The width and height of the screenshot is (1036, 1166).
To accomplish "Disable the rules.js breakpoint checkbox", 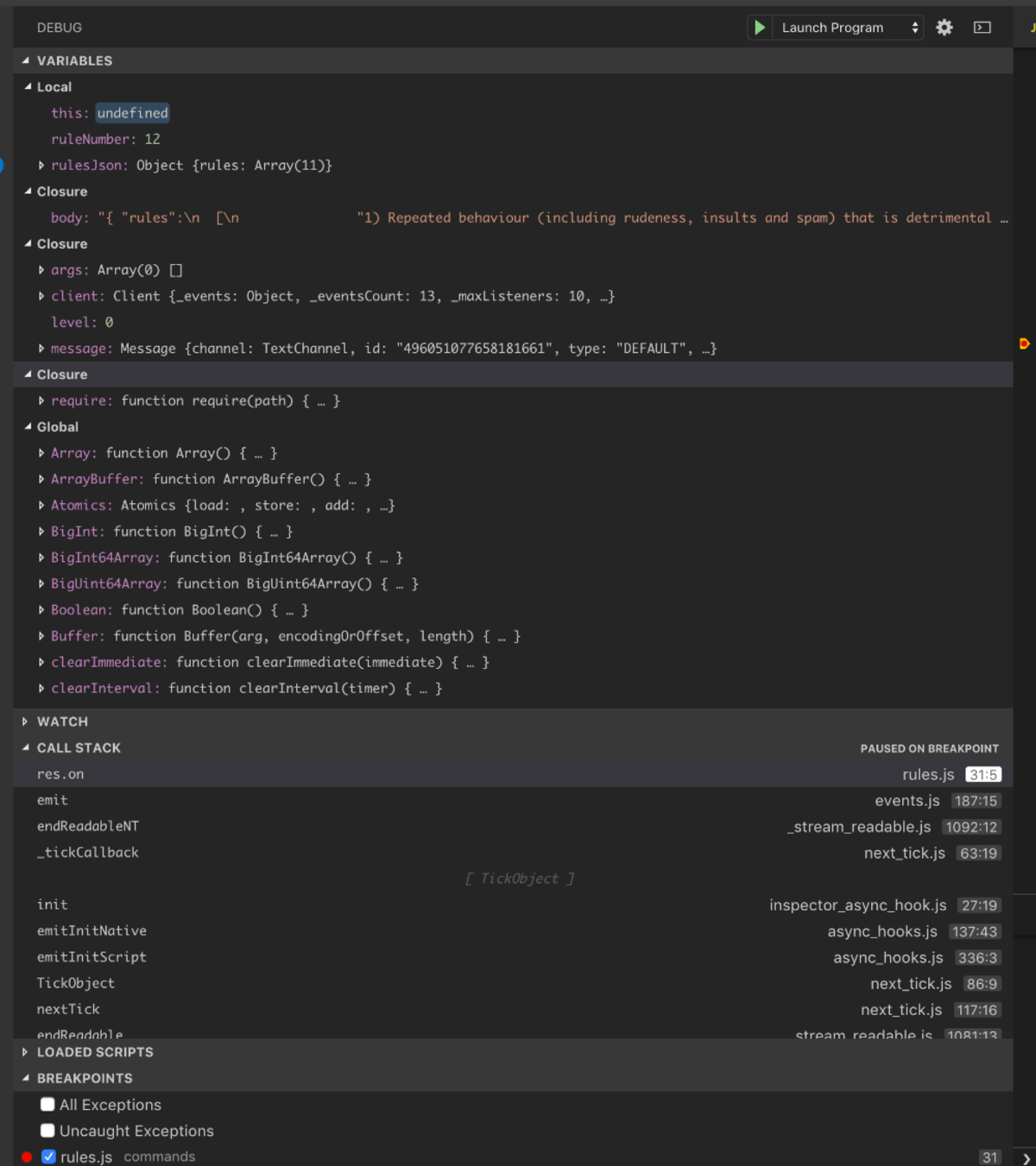I will point(49,1157).
